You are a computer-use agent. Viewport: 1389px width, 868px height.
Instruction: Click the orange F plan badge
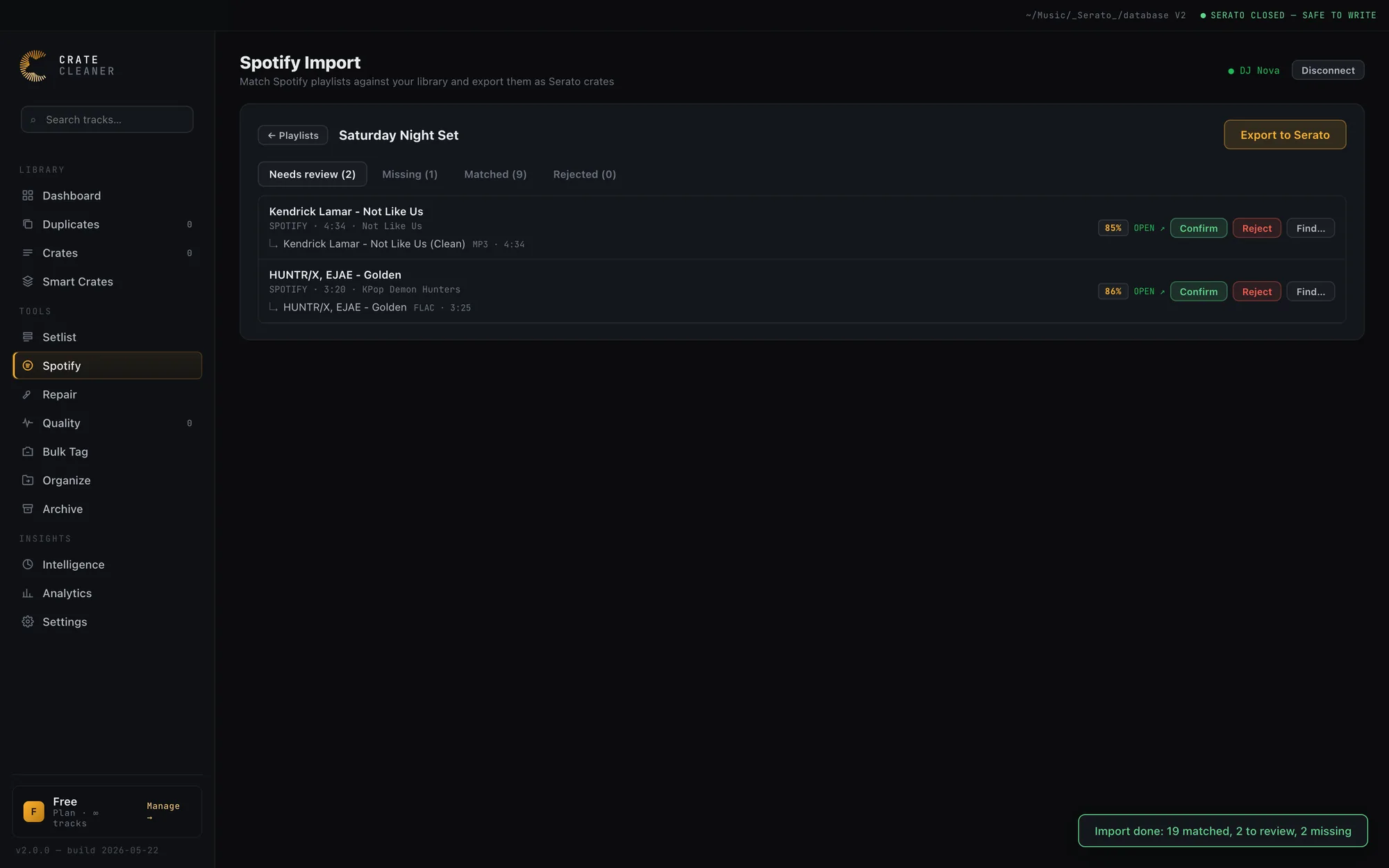click(x=33, y=811)
